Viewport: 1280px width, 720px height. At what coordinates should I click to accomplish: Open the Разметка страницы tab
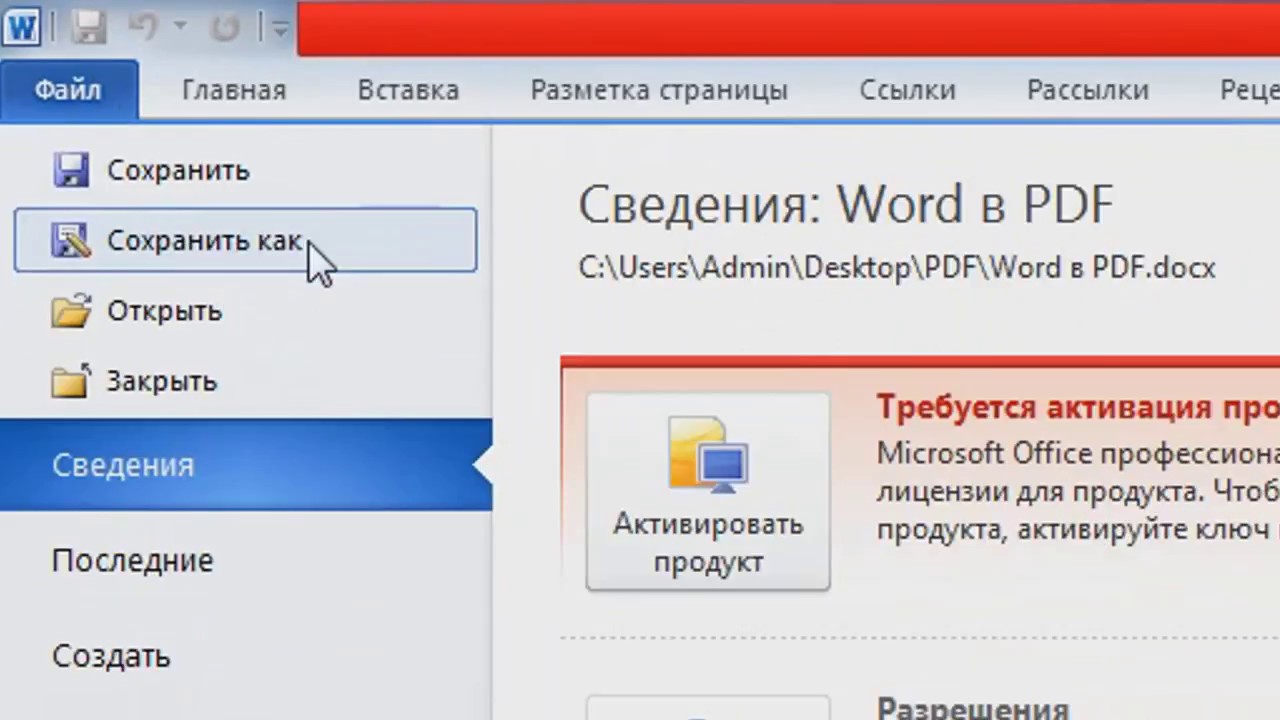click(659, 91)
